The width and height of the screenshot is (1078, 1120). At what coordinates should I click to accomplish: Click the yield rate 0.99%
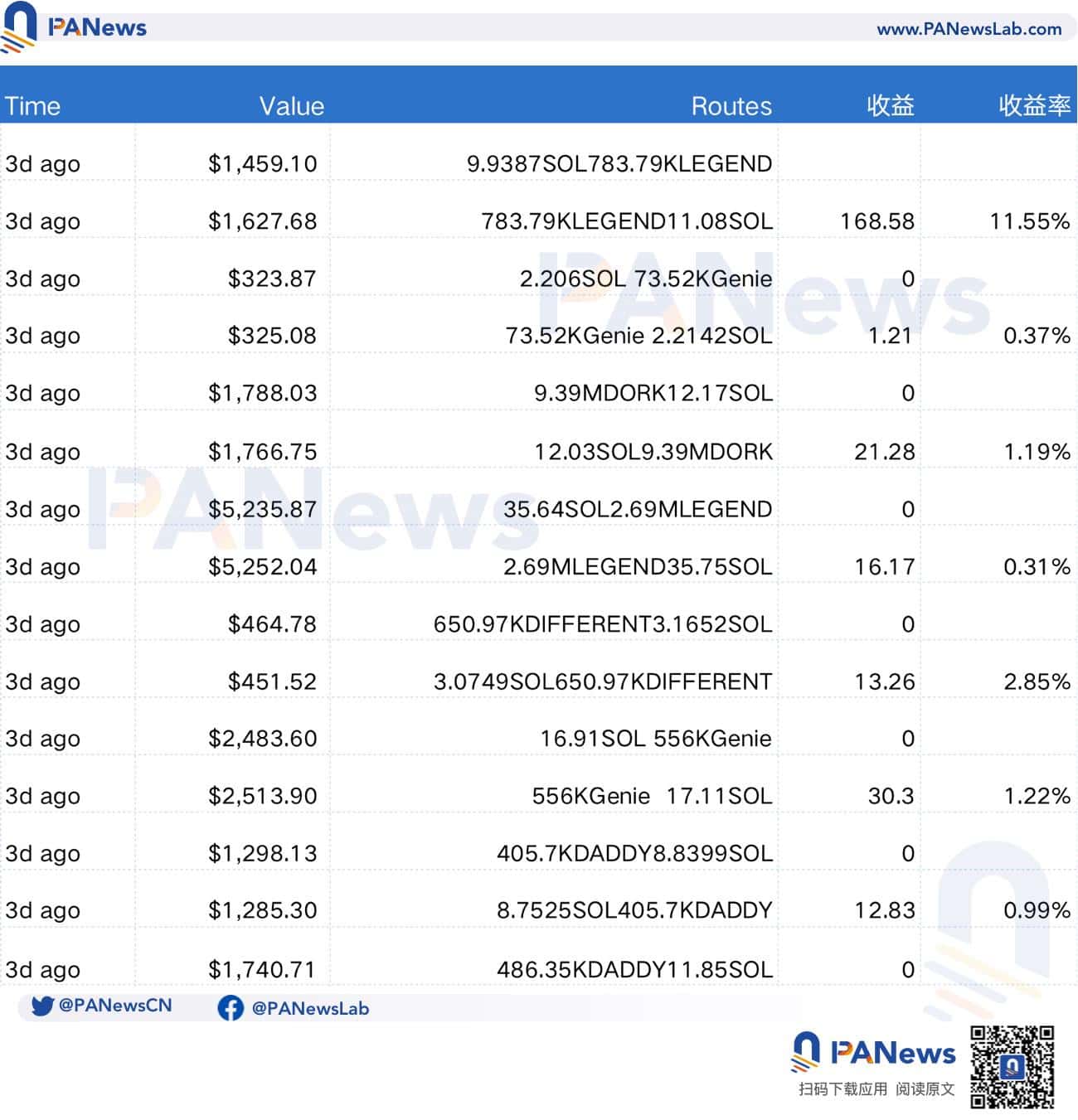click(x=1037, y=910)
